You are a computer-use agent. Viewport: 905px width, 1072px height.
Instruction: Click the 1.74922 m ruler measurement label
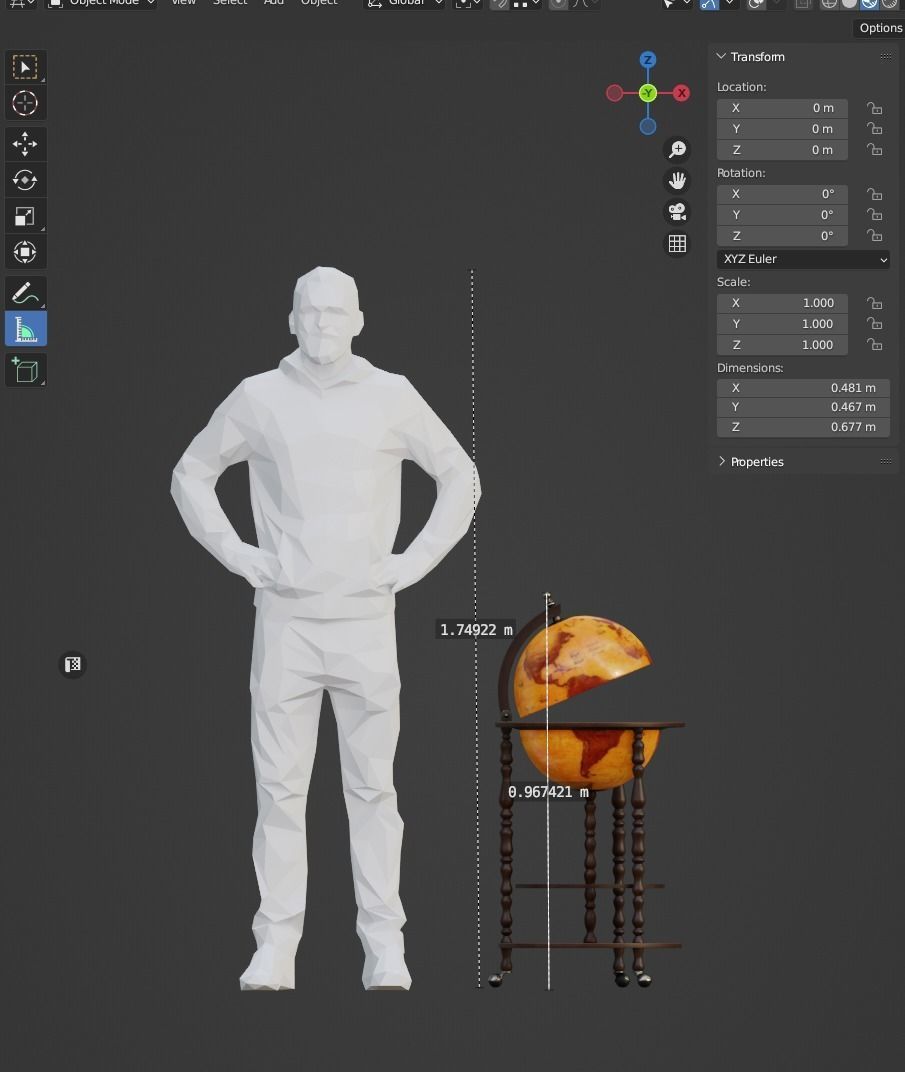(476, 630)
